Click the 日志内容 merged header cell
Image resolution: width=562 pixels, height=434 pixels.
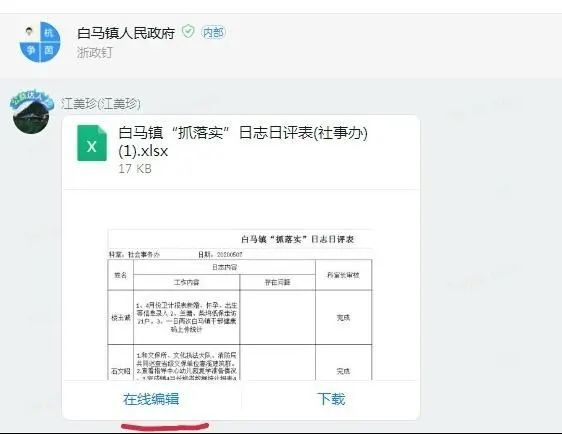coord(224,267)
